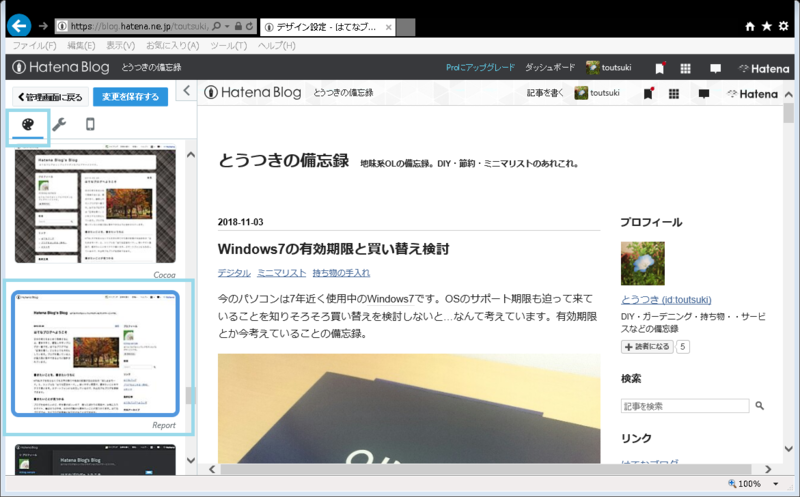The width and height of the screenshot is (800, 497).
Task: Close the デザイン設定 tab
Action: [388, 27]
